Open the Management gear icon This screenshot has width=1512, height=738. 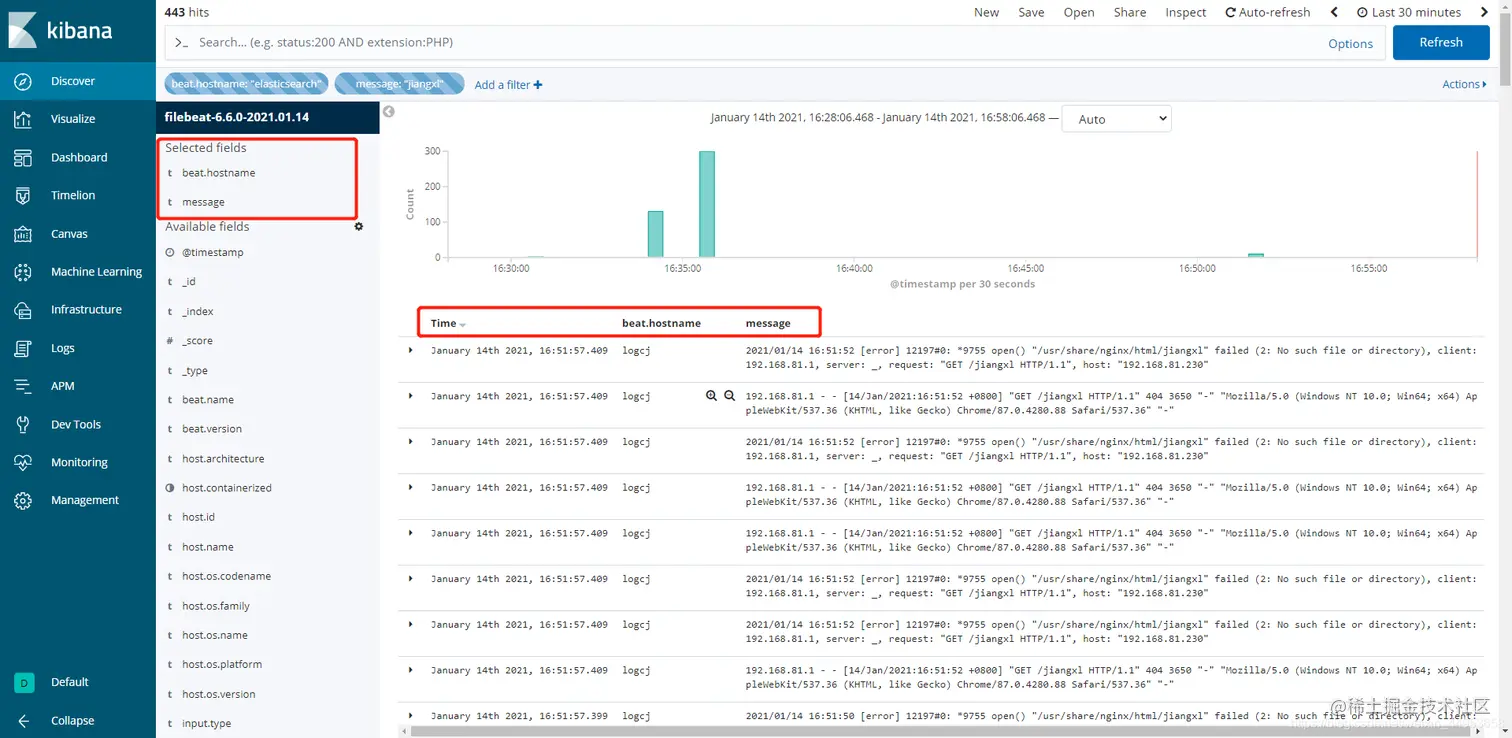point(23,501)
